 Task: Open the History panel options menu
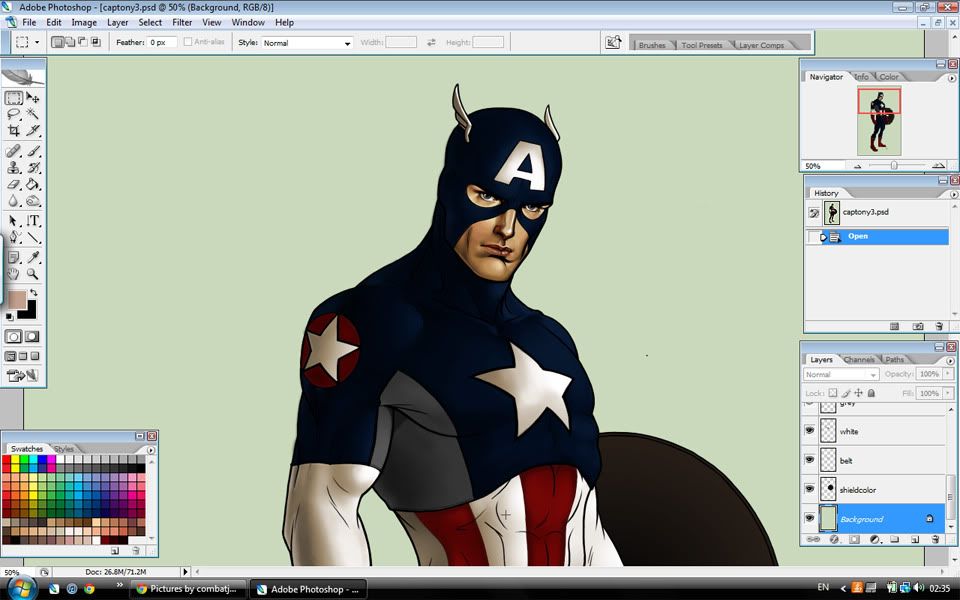953,194
